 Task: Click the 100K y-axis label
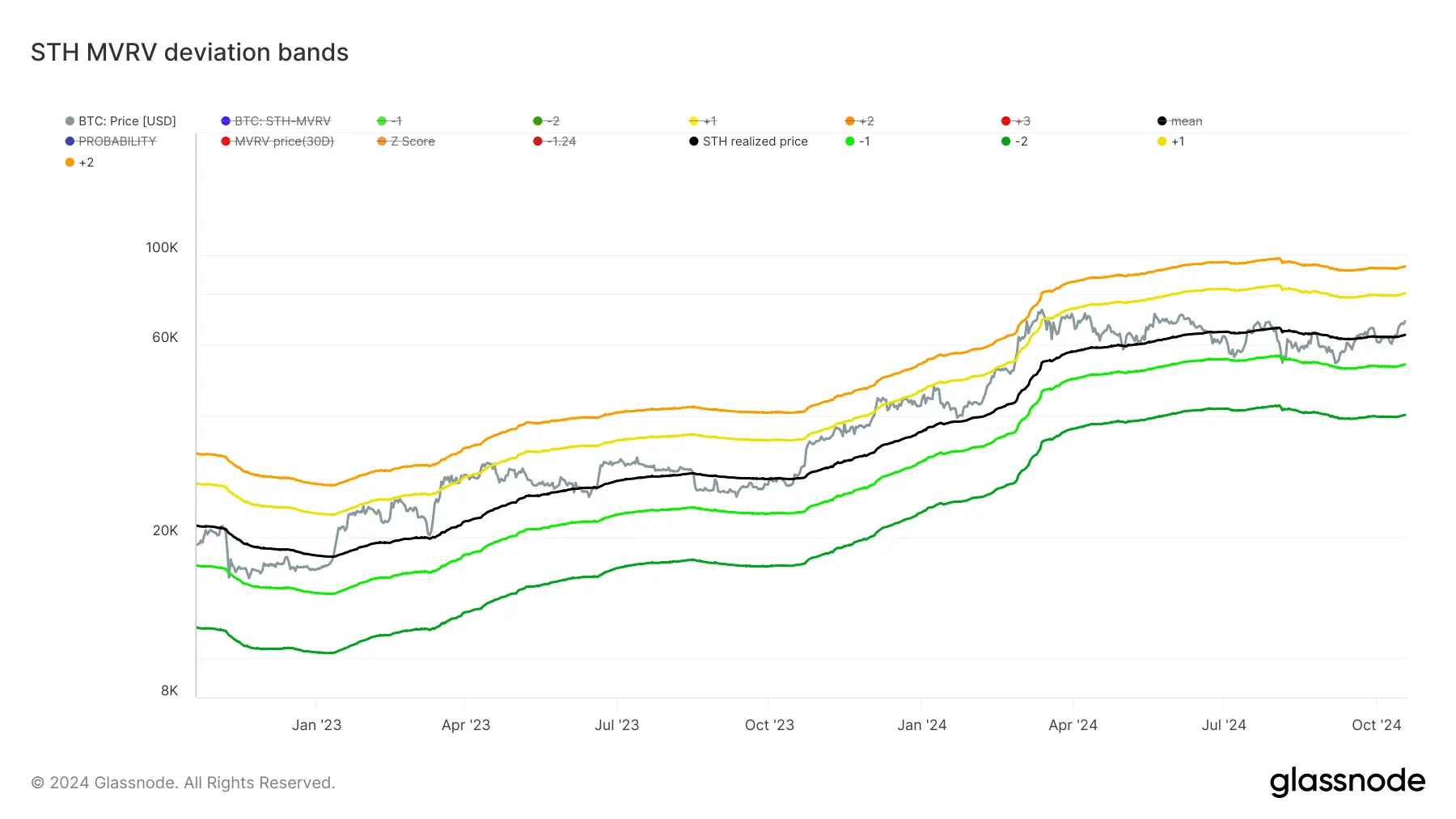point(162,247)
